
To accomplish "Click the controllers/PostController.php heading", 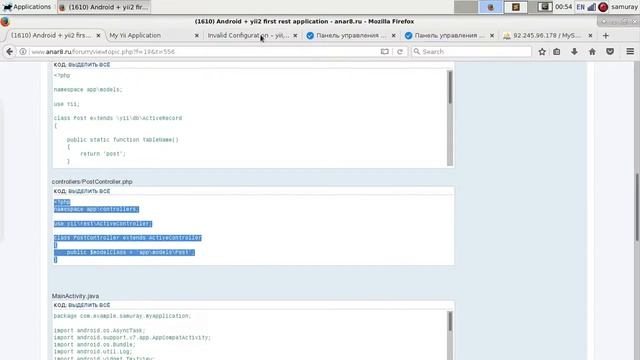I will pyautogui.click(x=92, y=182).
